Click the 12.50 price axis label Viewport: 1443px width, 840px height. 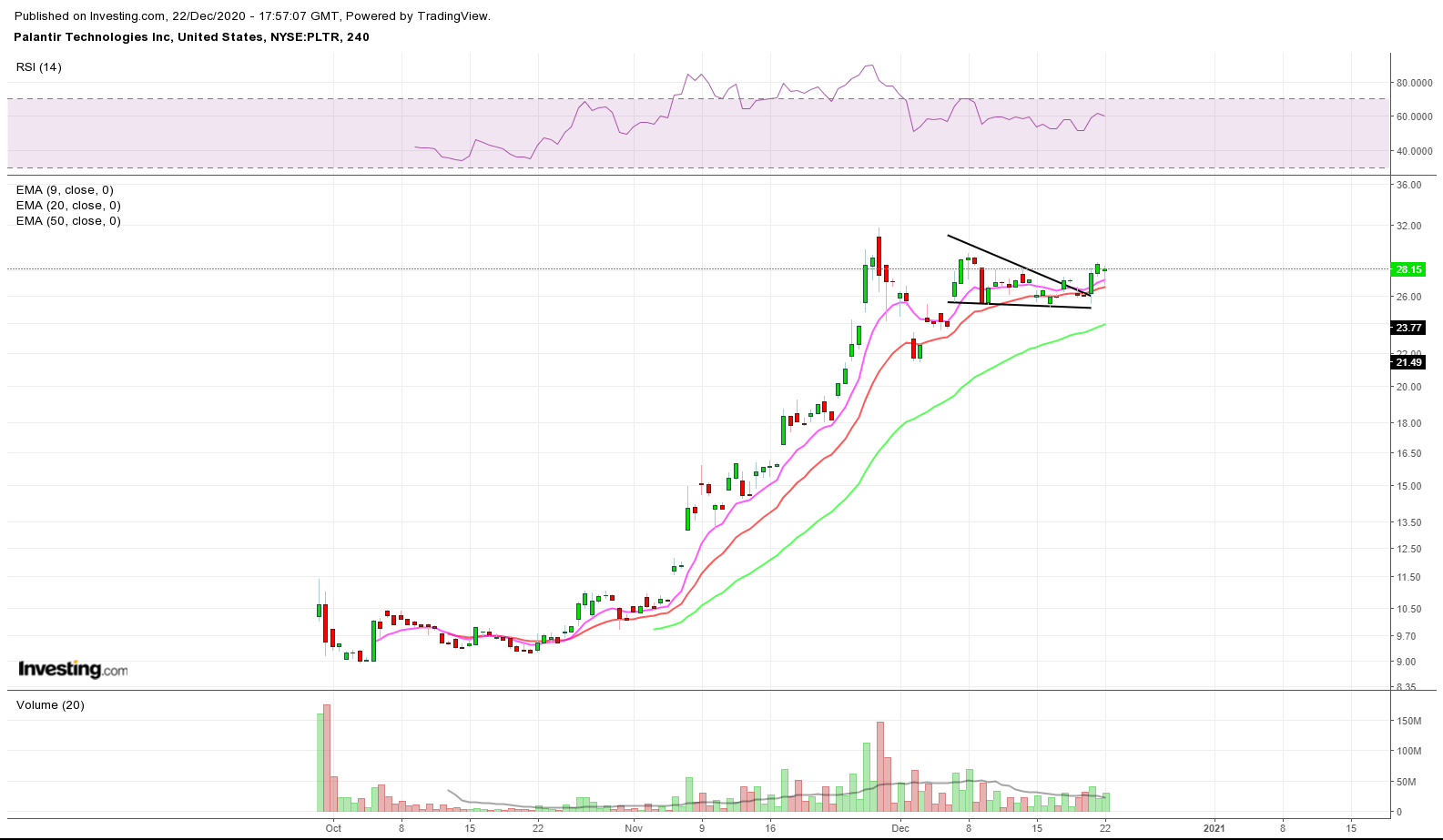click(x=1408, y=549)
